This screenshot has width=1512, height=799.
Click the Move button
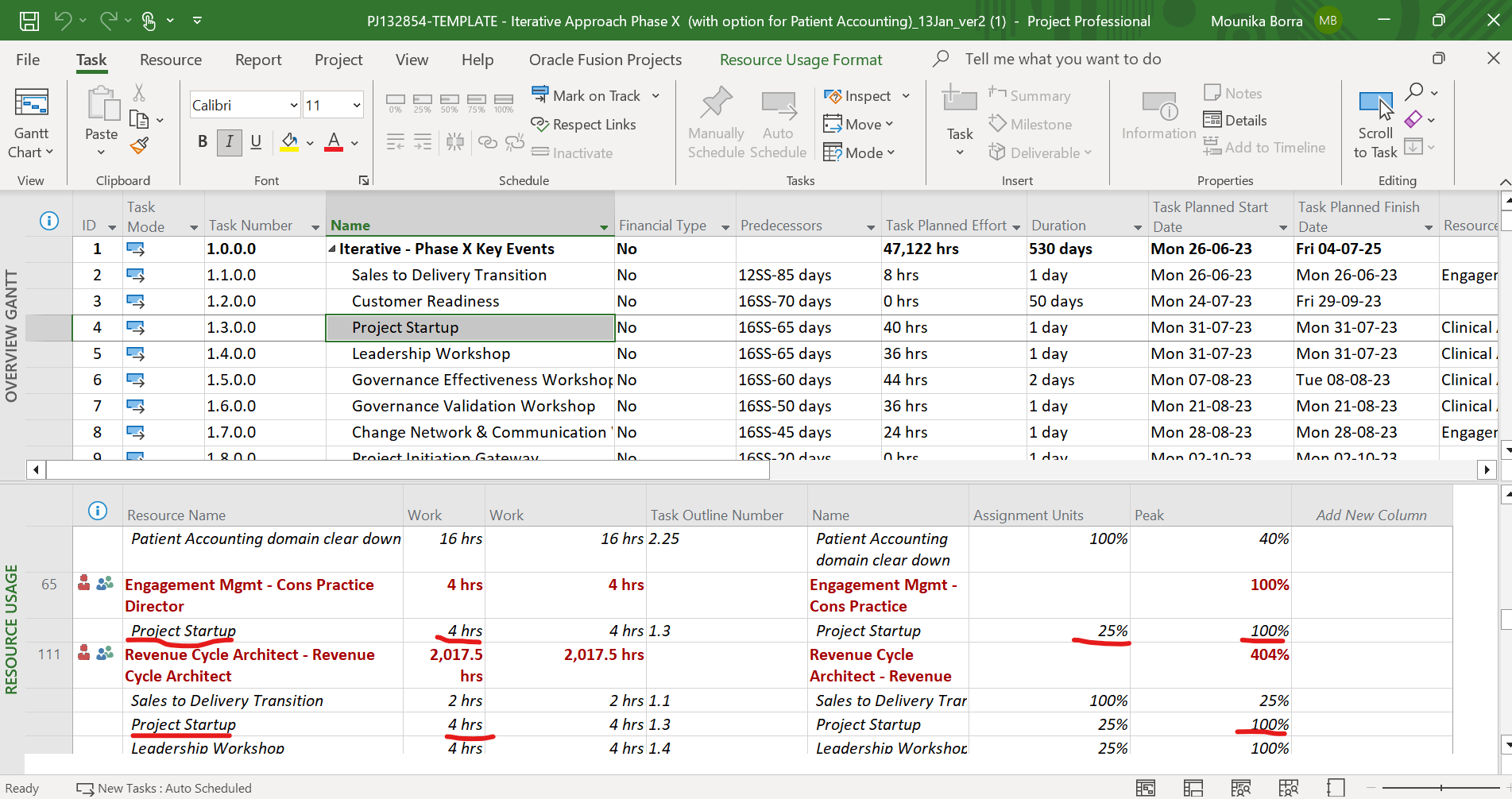tap(858, 124)
